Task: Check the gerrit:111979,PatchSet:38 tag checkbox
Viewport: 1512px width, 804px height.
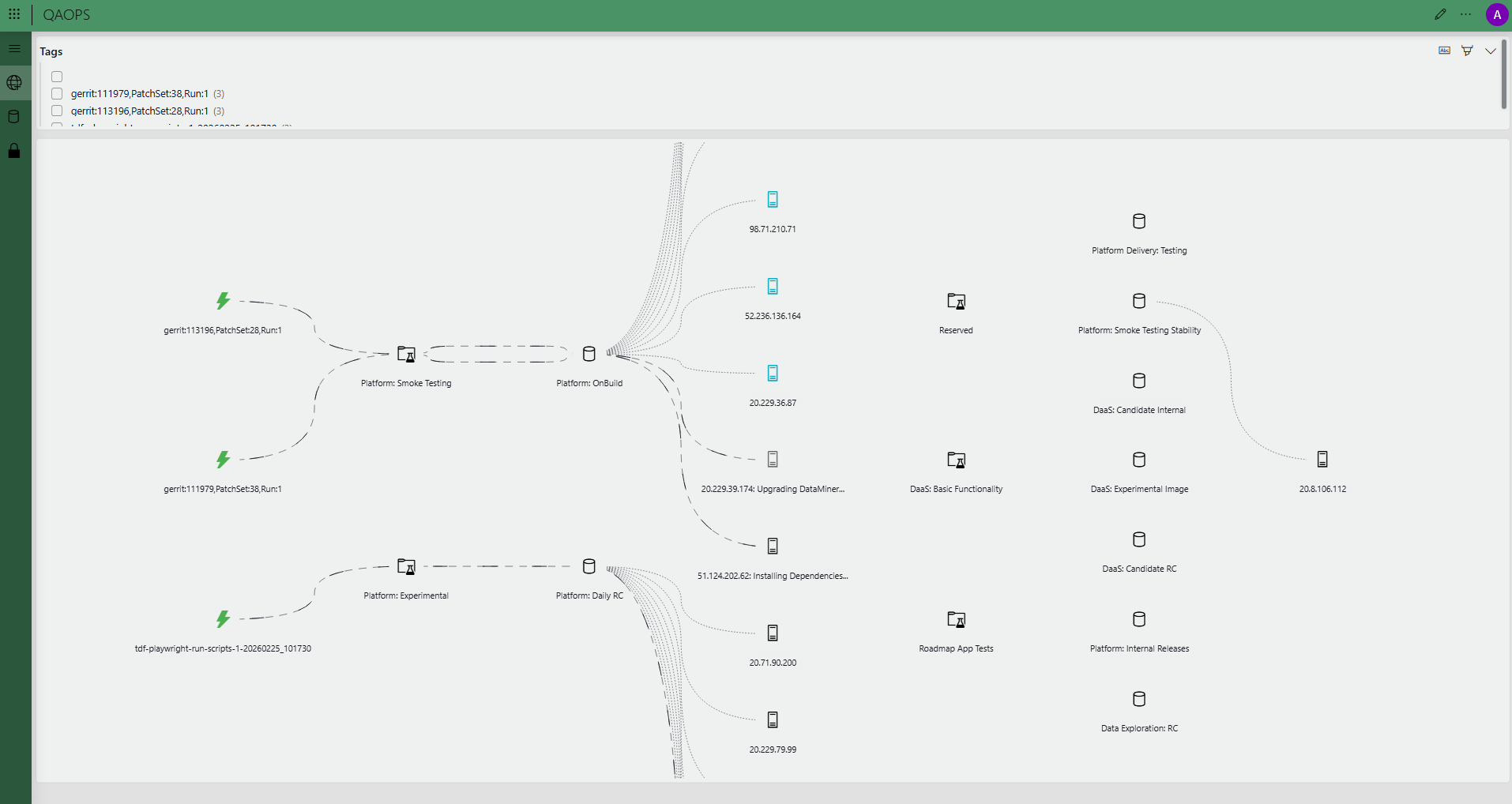Action: coord(57,94)
